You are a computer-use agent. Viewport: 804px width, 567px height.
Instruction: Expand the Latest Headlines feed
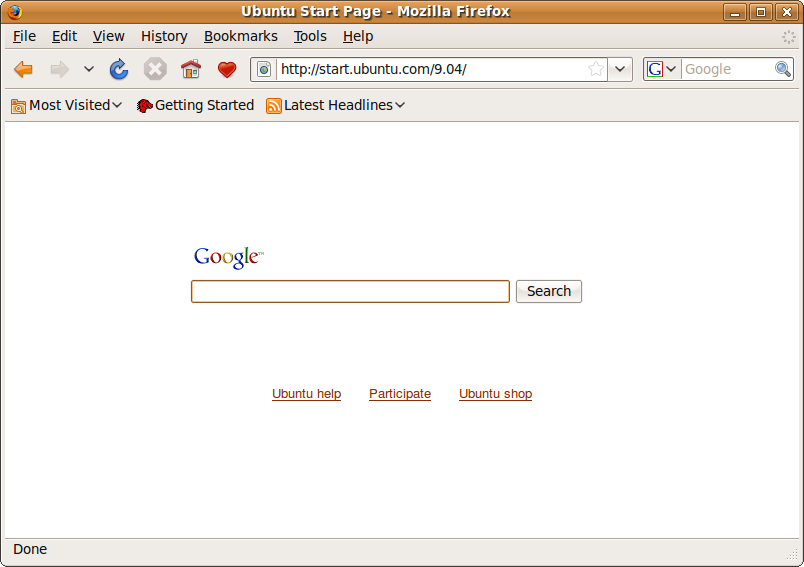point(336,105)
